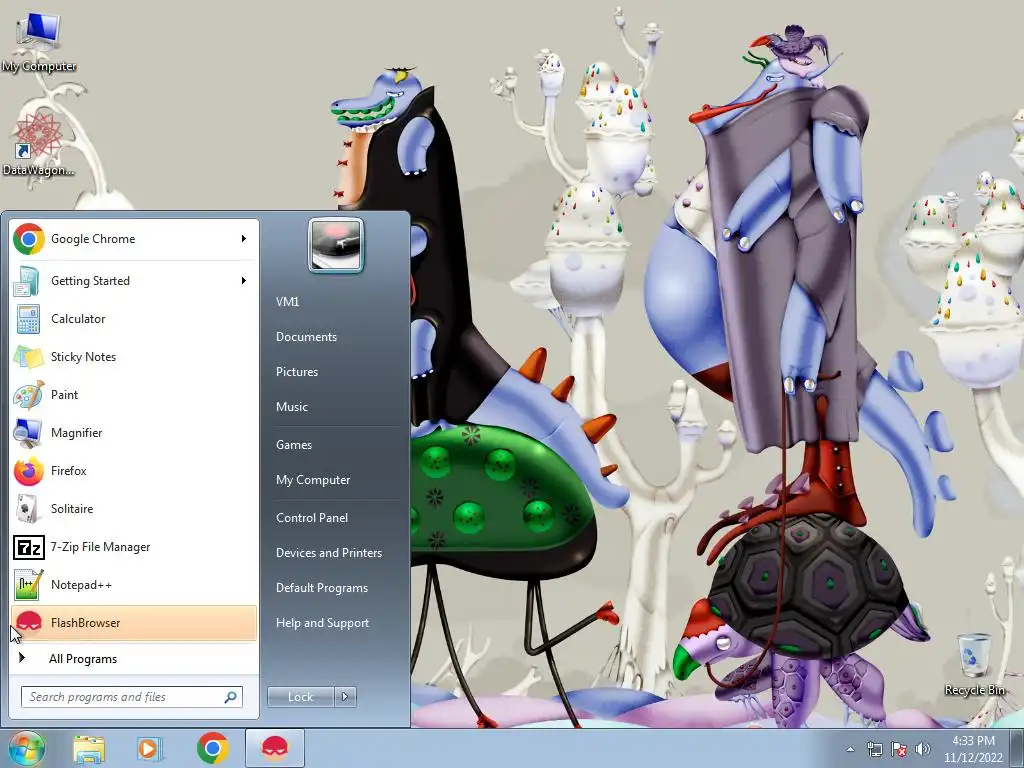Open the Music library link
This screenshot has width=1024, height=768.
click(292, 407)
